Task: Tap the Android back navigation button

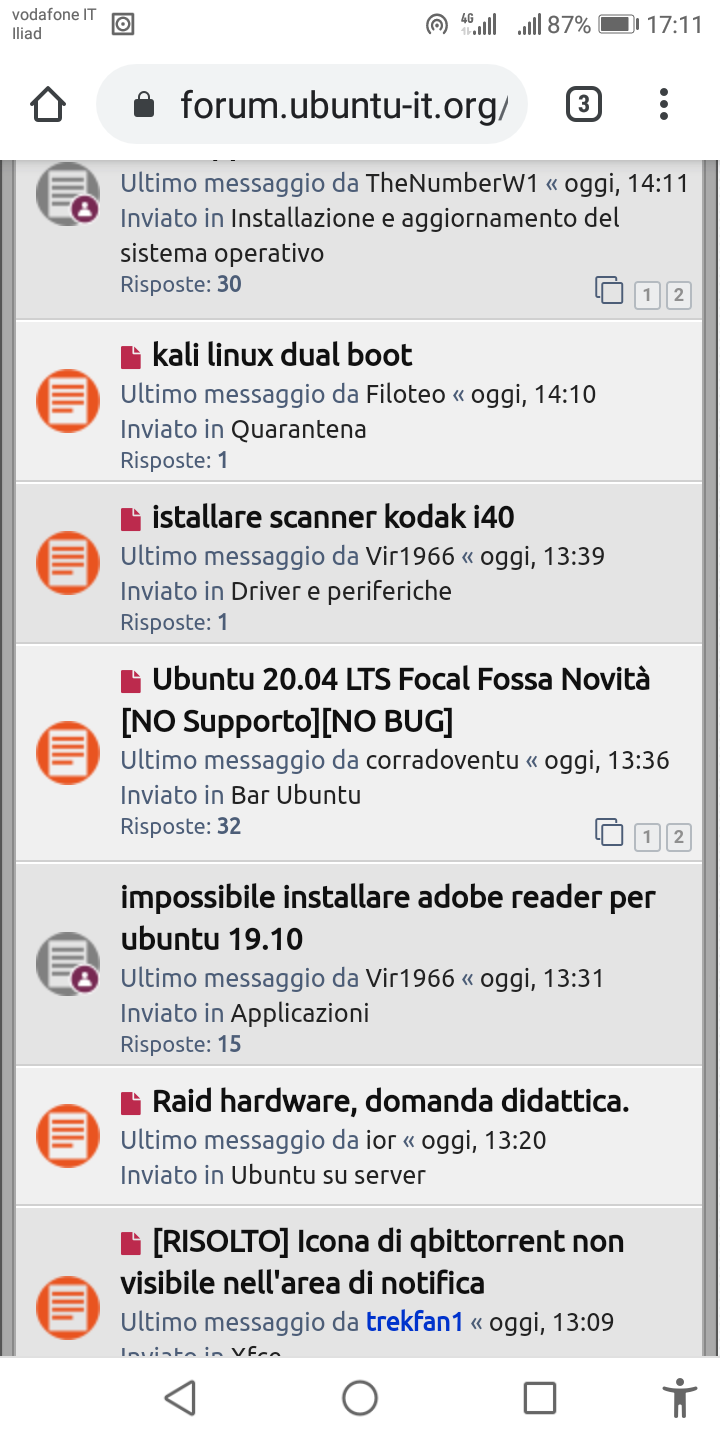Action: [x=180, y=1398]
